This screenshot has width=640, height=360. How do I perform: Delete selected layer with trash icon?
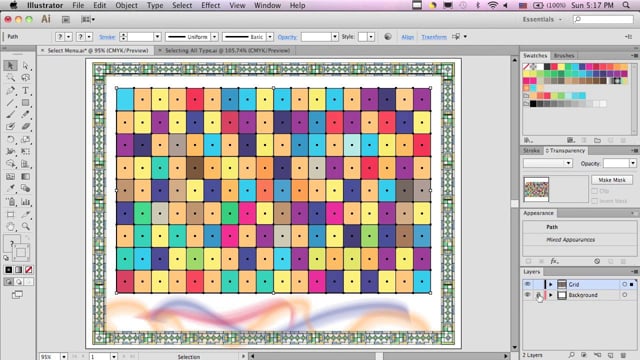click(x=623, y=356)
